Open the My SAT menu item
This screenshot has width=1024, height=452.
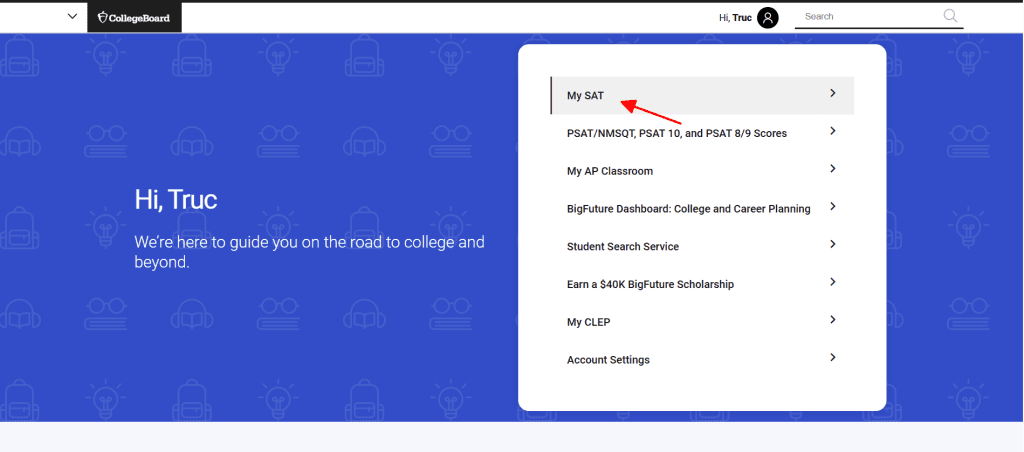pyautogui.click(x=703, y=95)
